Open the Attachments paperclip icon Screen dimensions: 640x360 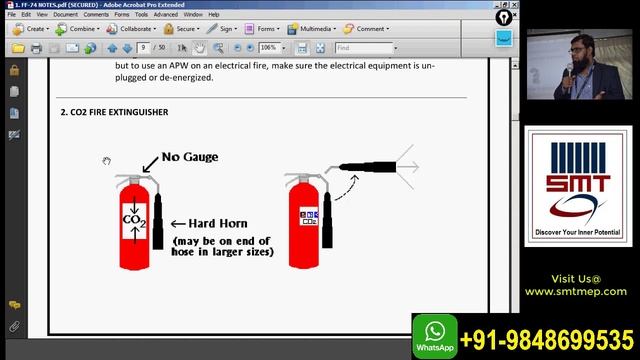[x=14, y=327]
